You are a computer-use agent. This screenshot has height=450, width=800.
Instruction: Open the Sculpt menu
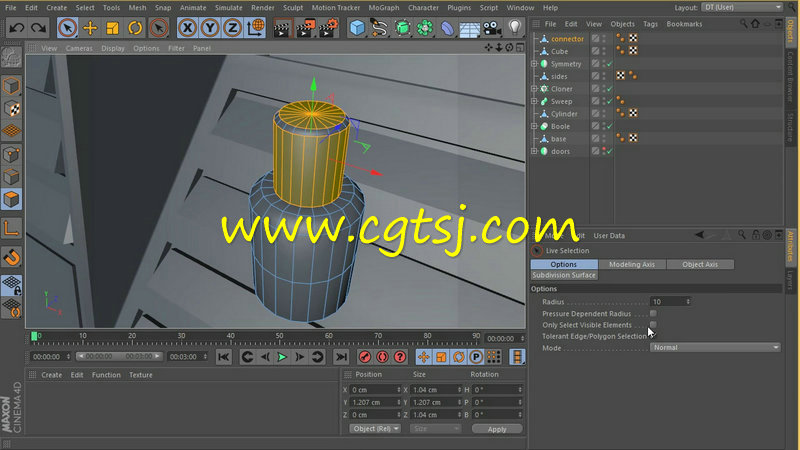tap(293, 8)
